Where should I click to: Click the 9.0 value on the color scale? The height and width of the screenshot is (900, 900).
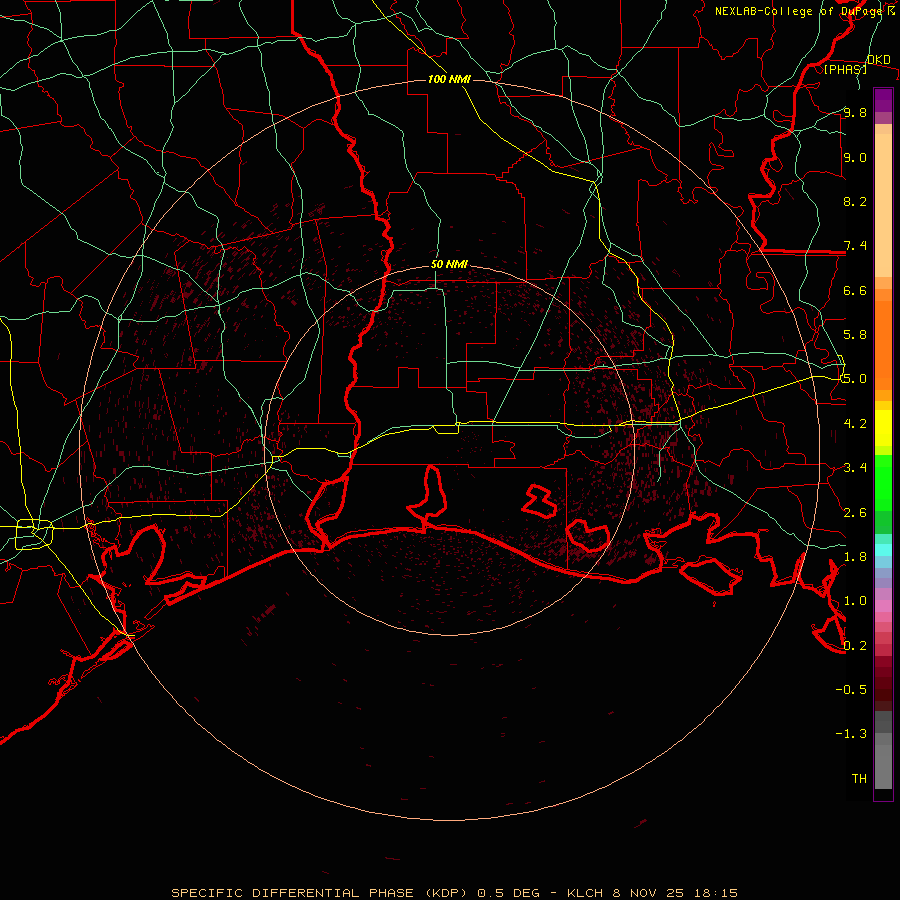pos(855,157)
